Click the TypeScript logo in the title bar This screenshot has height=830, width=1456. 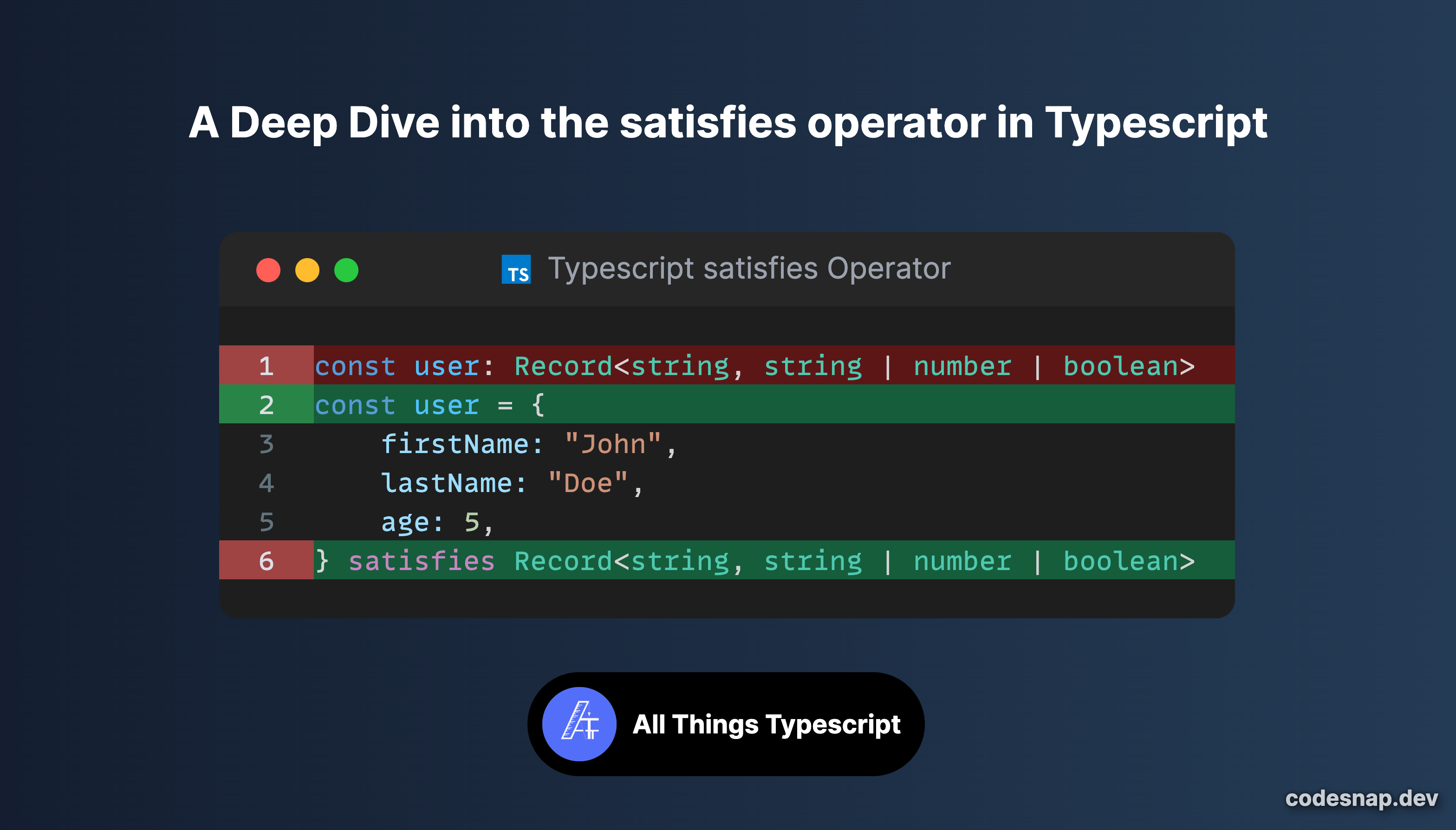point(516,268)
